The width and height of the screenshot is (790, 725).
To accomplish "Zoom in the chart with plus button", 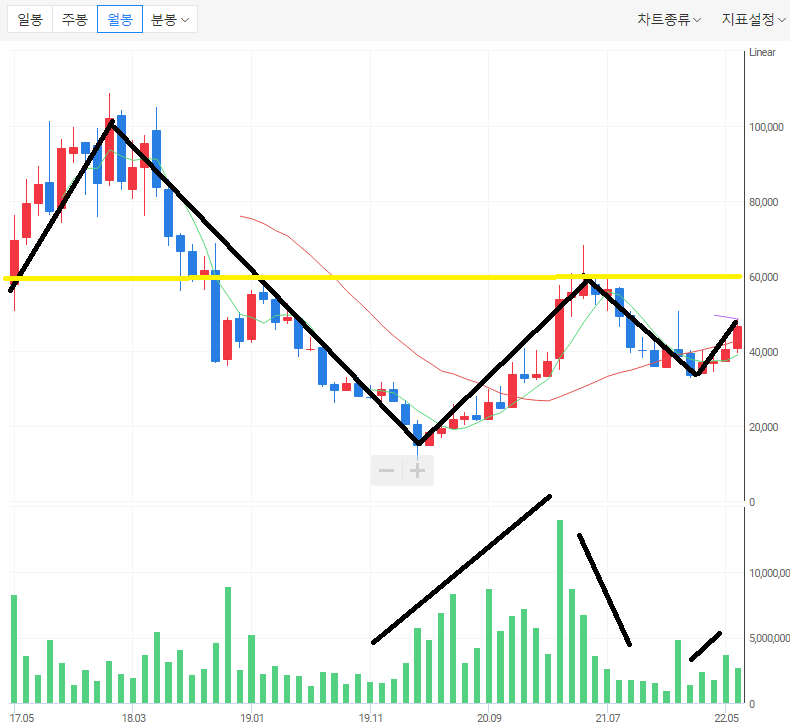I will [418, 471].
